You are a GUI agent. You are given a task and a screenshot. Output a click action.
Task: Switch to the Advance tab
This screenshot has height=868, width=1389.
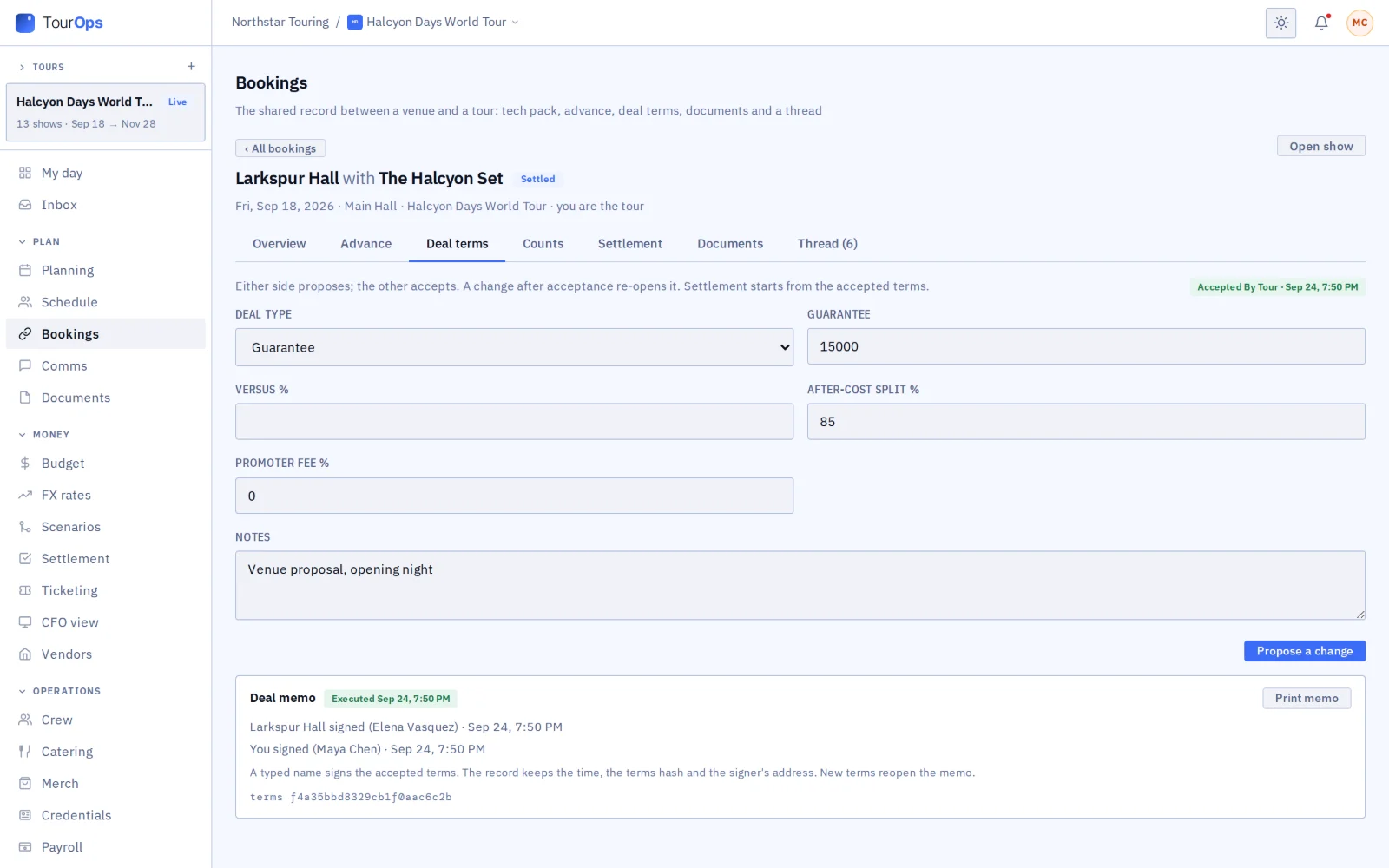coord(365,244)
